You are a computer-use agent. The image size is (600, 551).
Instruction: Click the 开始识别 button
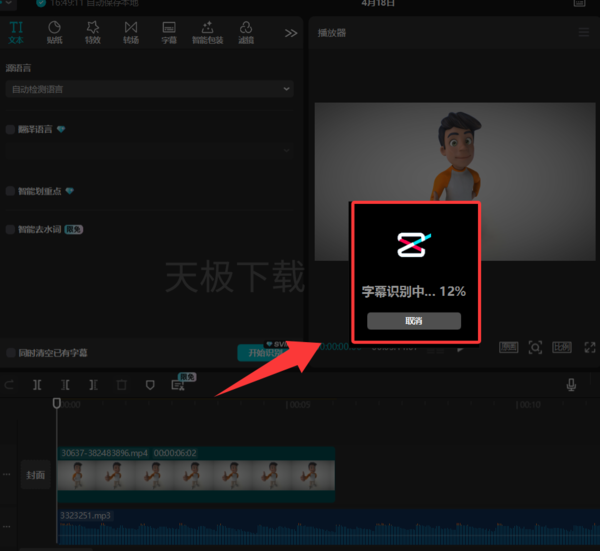(x=264, y=352)
